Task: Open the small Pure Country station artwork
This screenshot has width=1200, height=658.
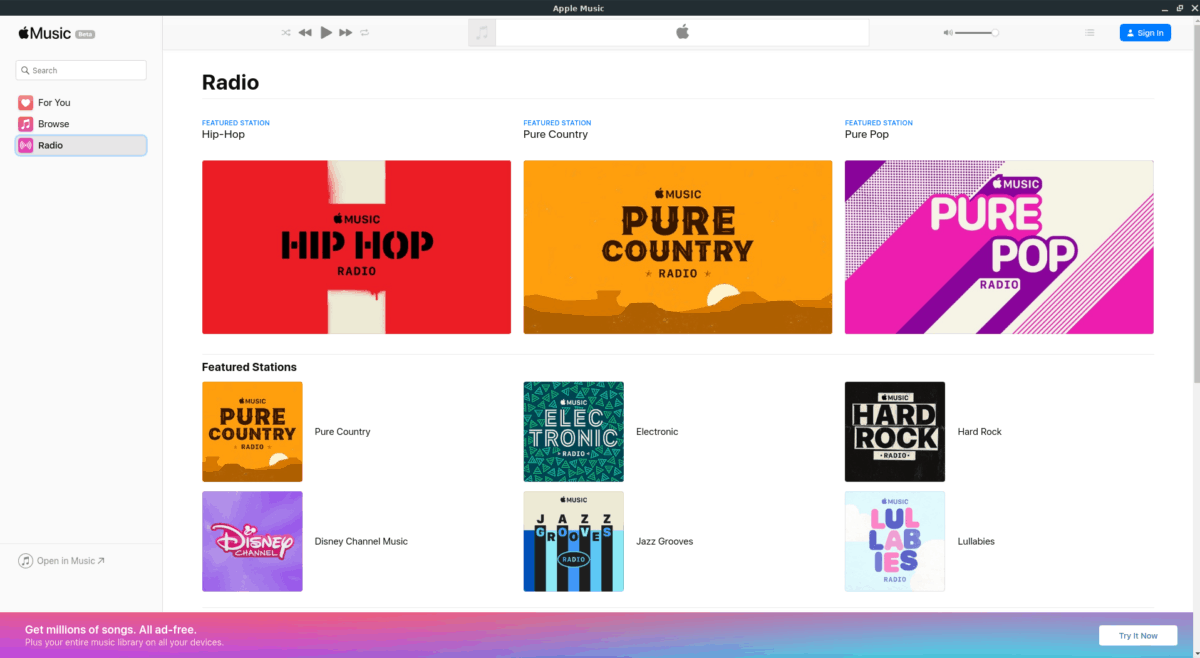Action: coord(252,432)
